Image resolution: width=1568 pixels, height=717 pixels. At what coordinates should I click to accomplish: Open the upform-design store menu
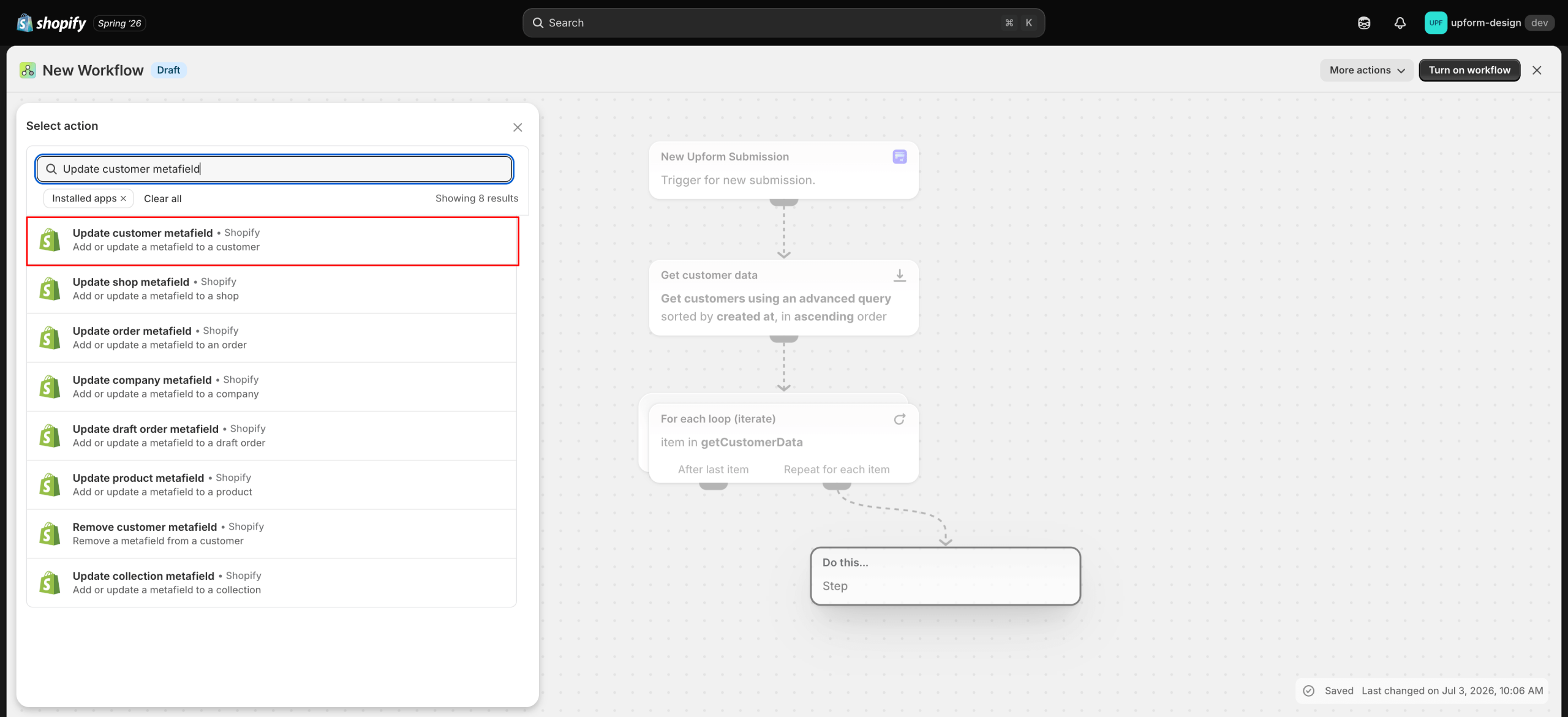pos(1490,23)
